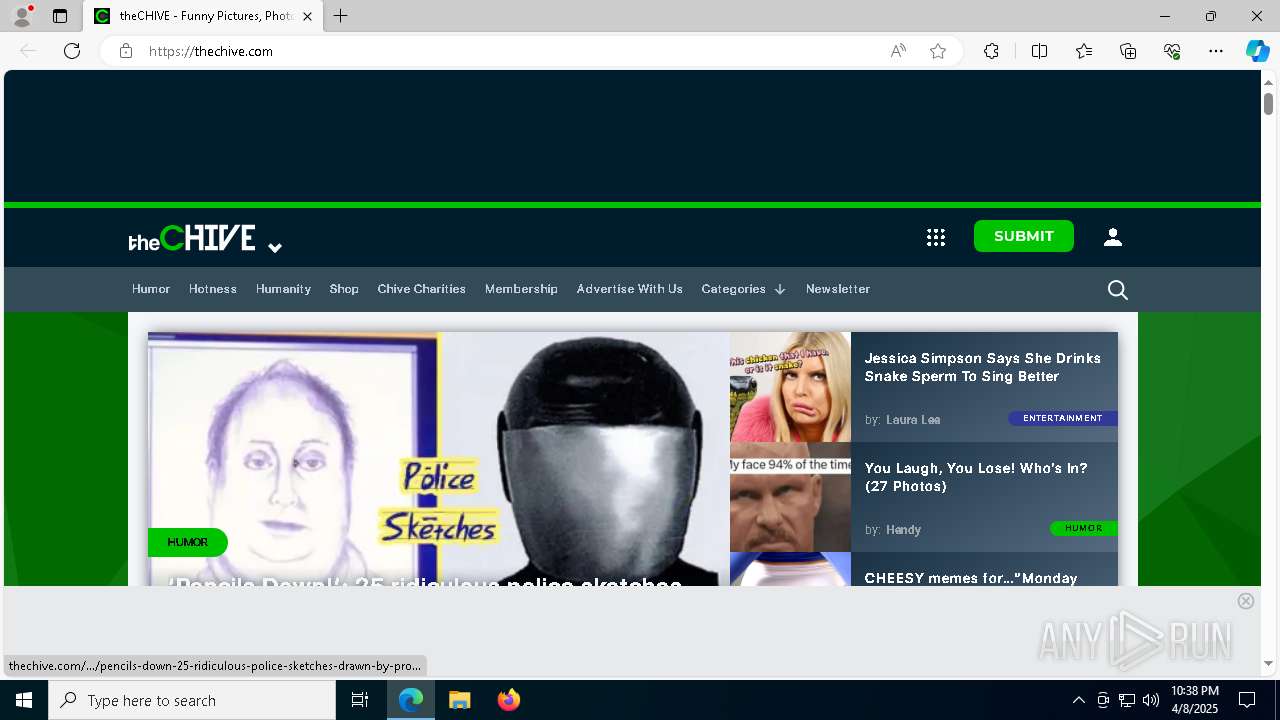Open the Pencils Down police sketches headline
This screenshot has height=720, width=1280.
(425, 581)
